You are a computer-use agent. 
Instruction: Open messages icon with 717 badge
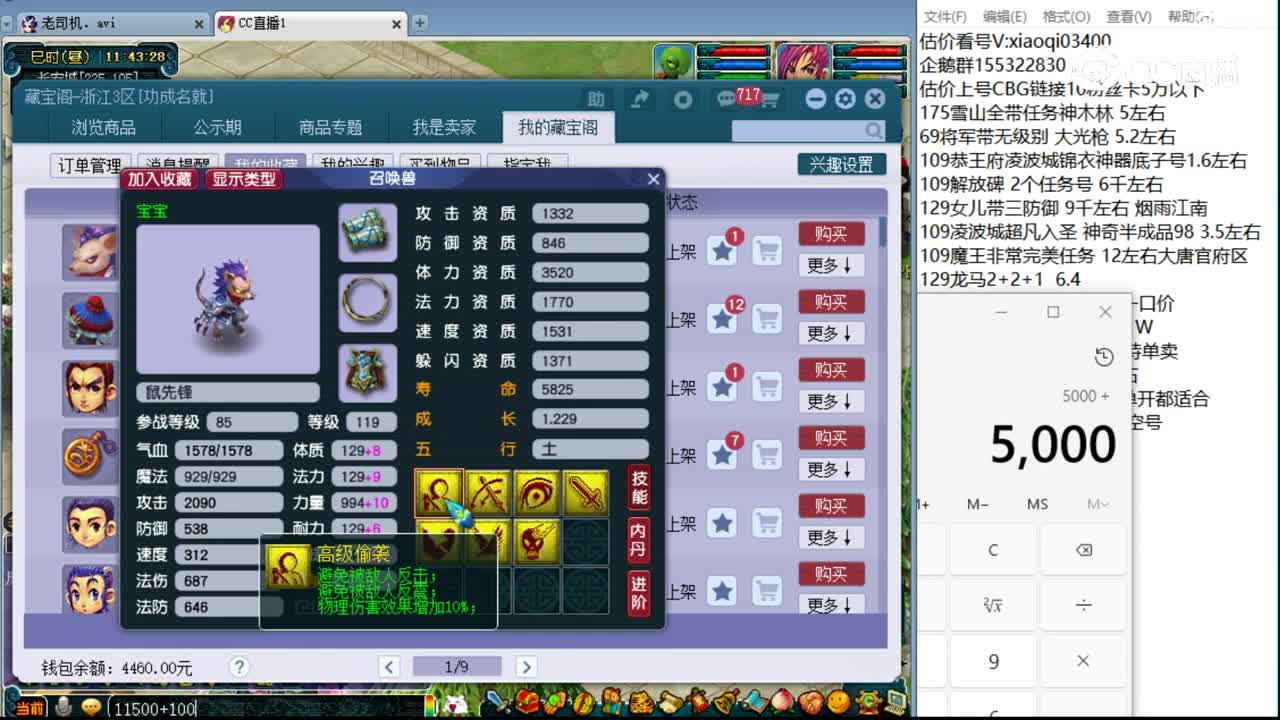(727, 99)
